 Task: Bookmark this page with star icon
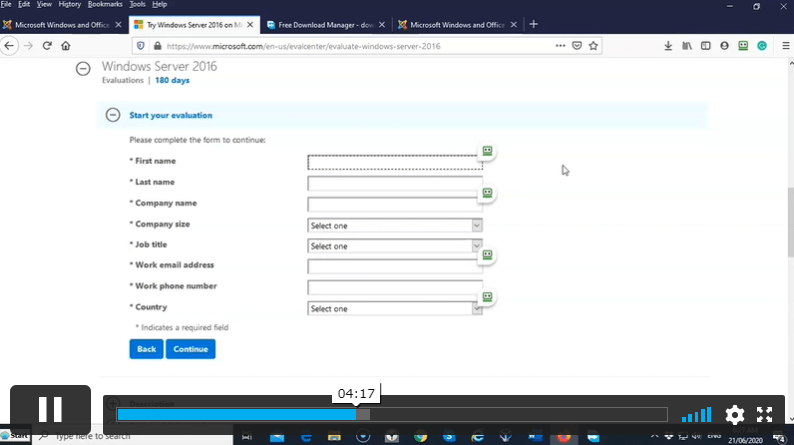(x=593, y=45)
